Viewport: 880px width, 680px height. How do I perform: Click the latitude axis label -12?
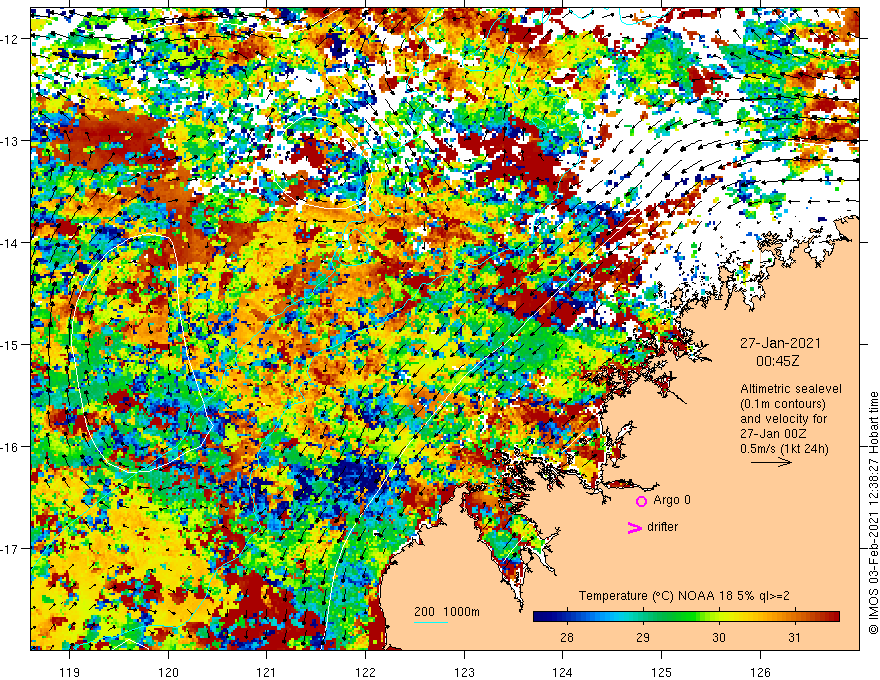tap(10, 39)
